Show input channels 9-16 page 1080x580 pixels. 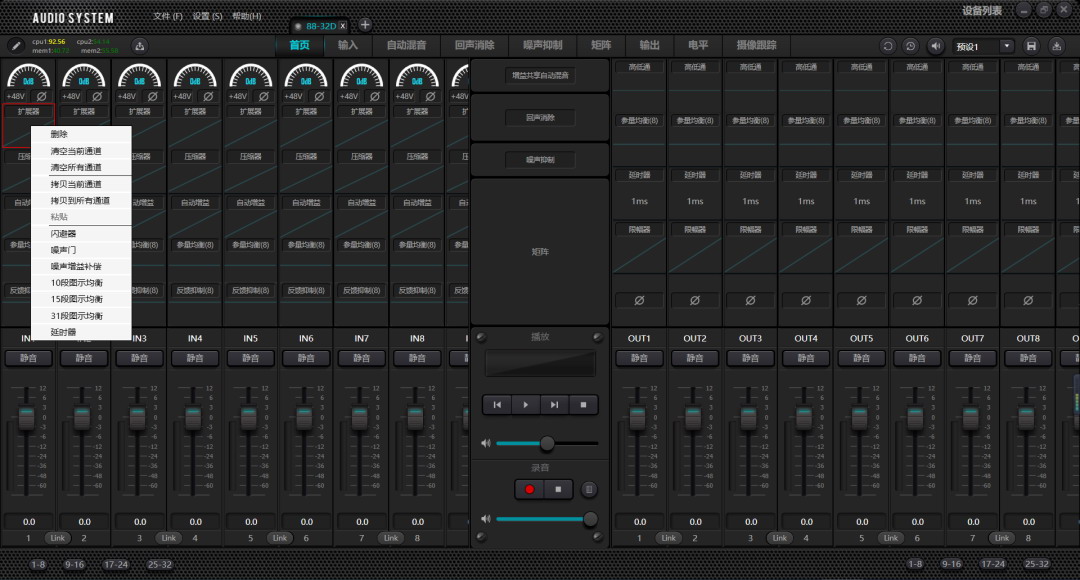tap(74, 565)
